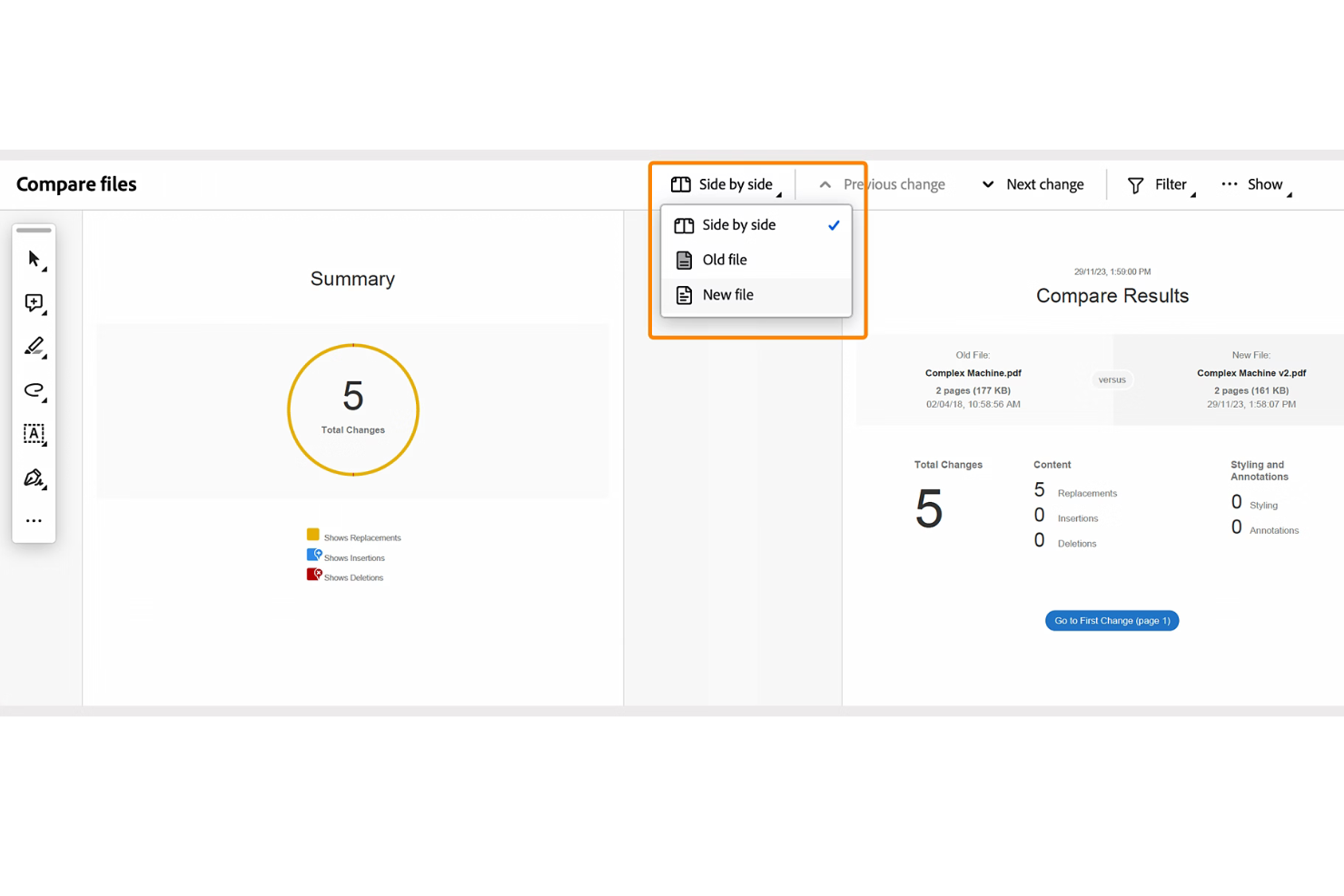Image resolution: width=1344 pixels, height=896 pixels.
Task: Select the New file view option
Action: 727,294
